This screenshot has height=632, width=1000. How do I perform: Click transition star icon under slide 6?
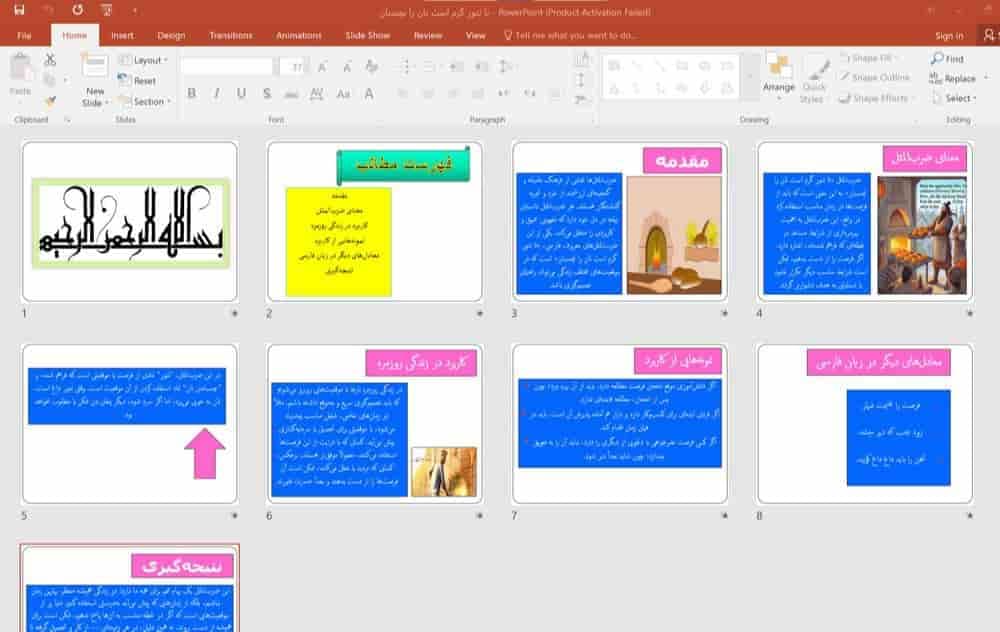point(480,515)
